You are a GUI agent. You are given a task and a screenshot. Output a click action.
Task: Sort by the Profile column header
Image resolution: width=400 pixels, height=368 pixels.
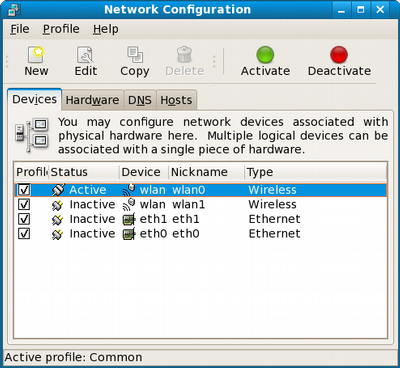[x=32, y=172]
